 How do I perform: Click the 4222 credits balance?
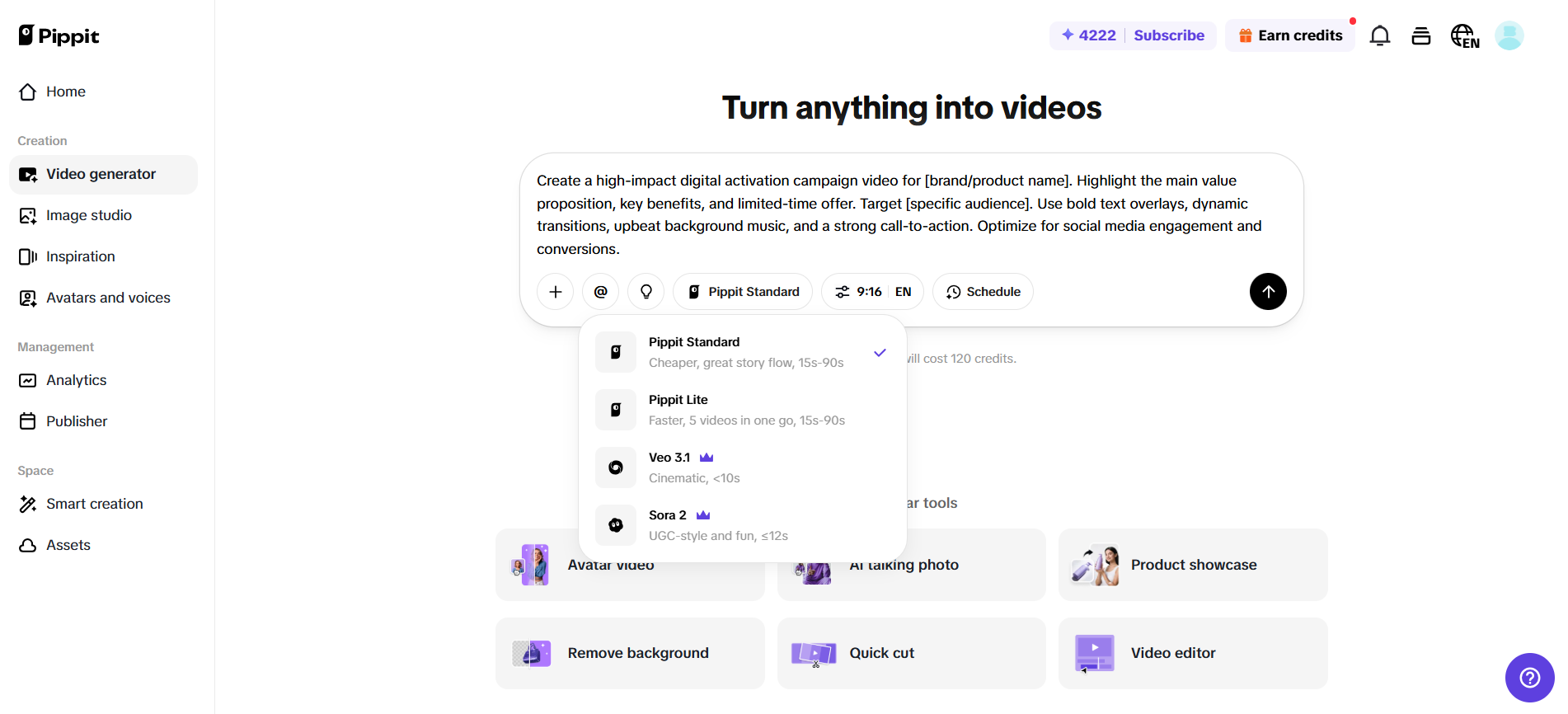[1088, 35]
